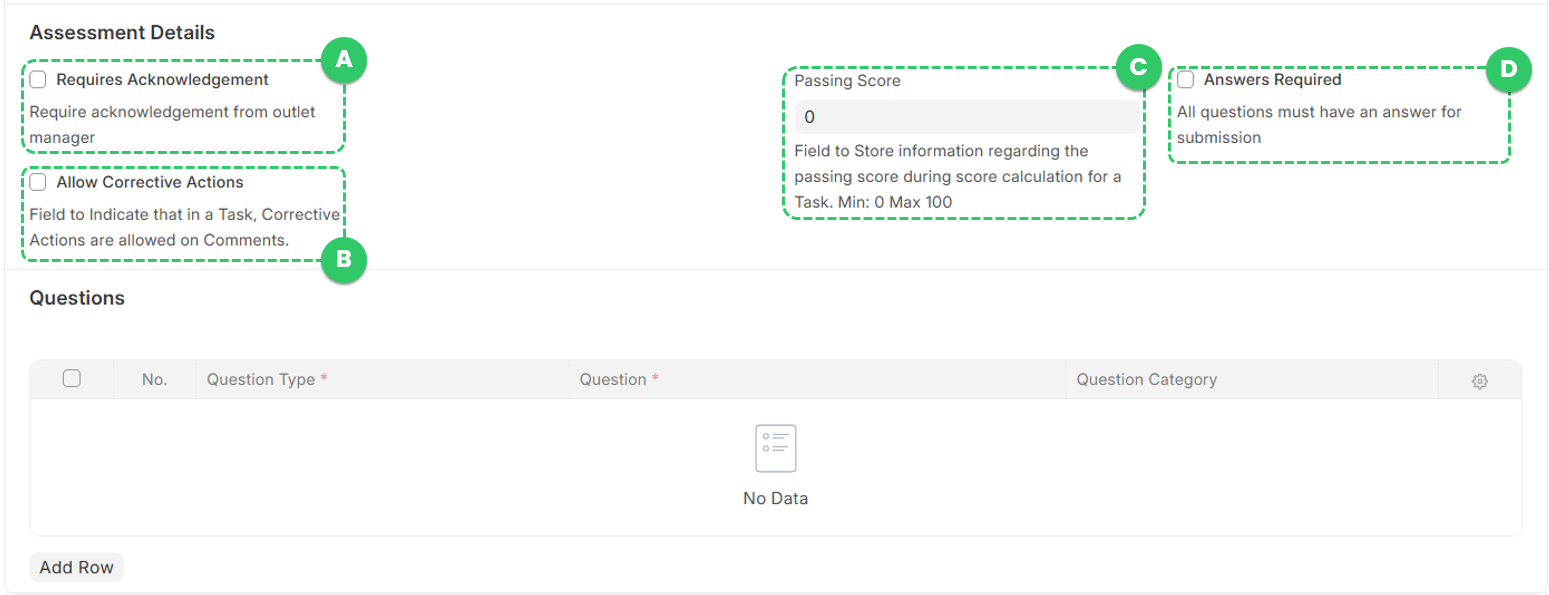Click the green marker badge labeled A

pos(344,60)
